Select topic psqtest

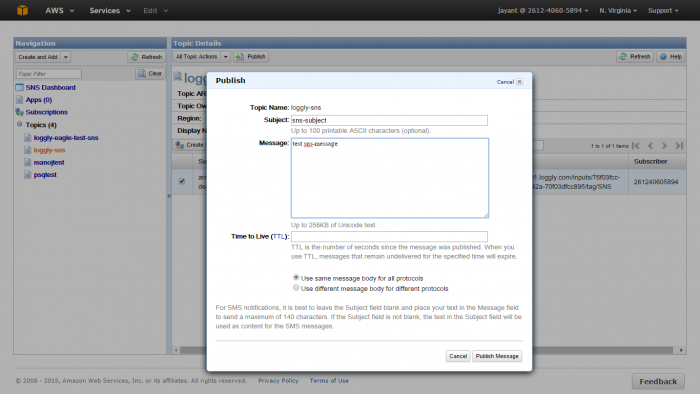pos(45,175)
